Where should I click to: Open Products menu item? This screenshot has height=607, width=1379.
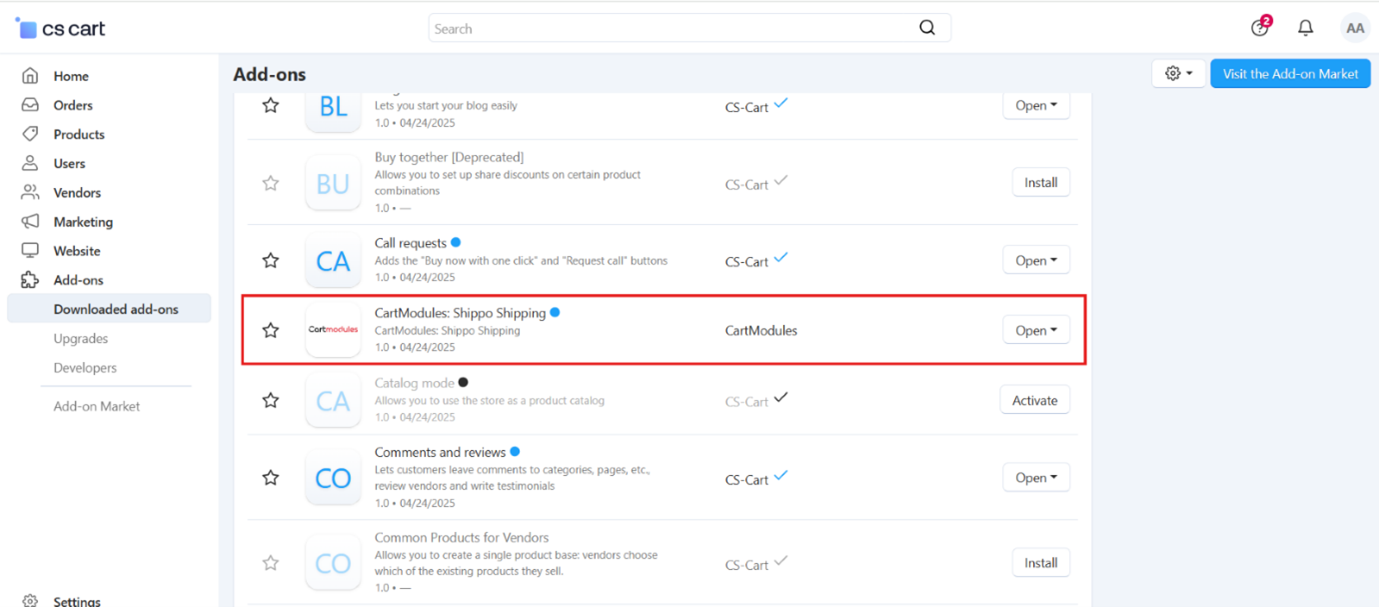click(x=79, y=134)
